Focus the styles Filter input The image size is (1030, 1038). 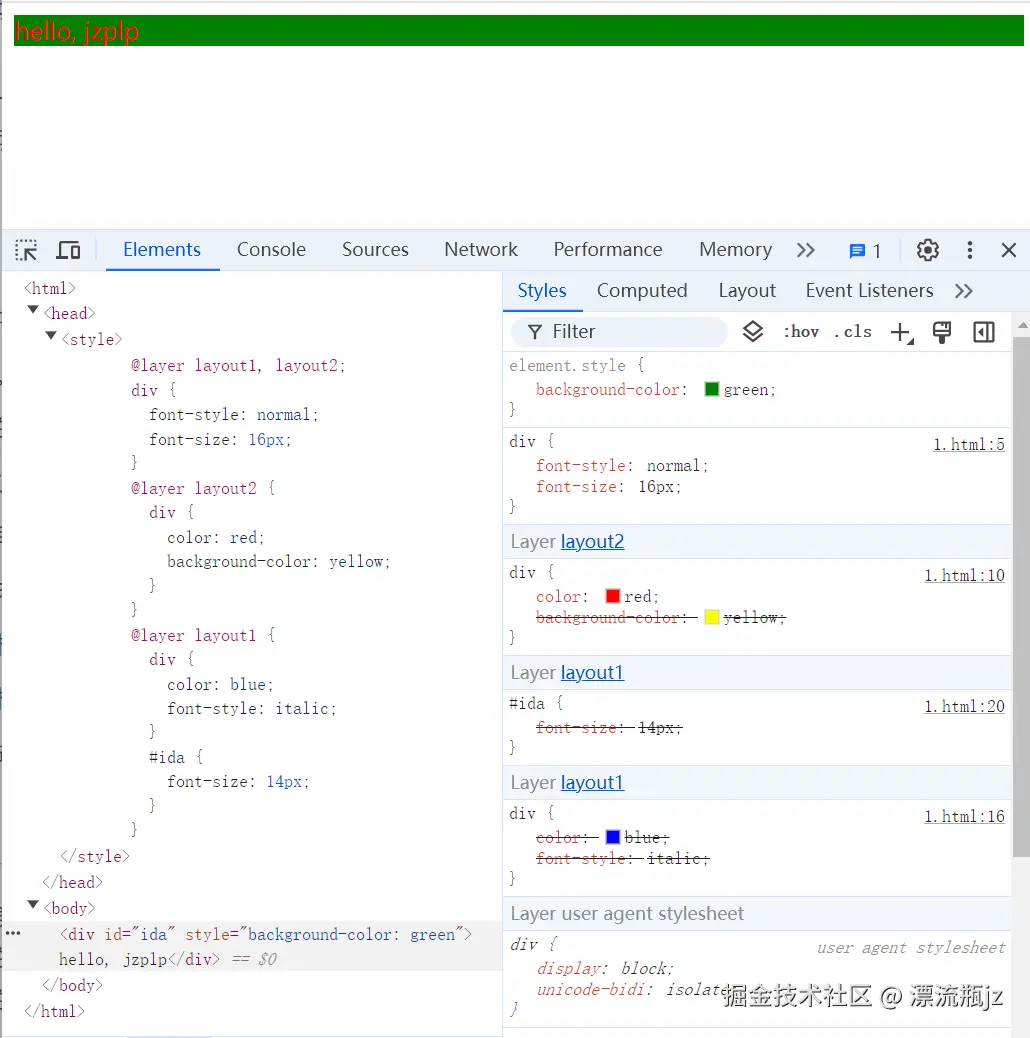(619, 332)
